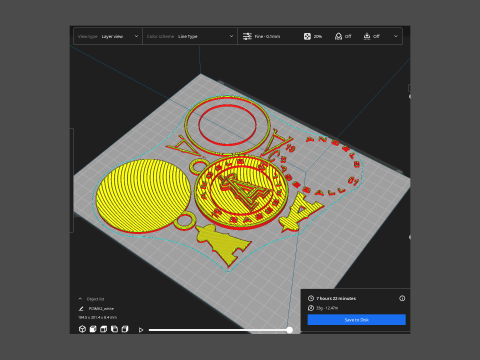This screenshot has height=360, width=480.
Task: Open the print time info icon
Action: coord(402,298)
